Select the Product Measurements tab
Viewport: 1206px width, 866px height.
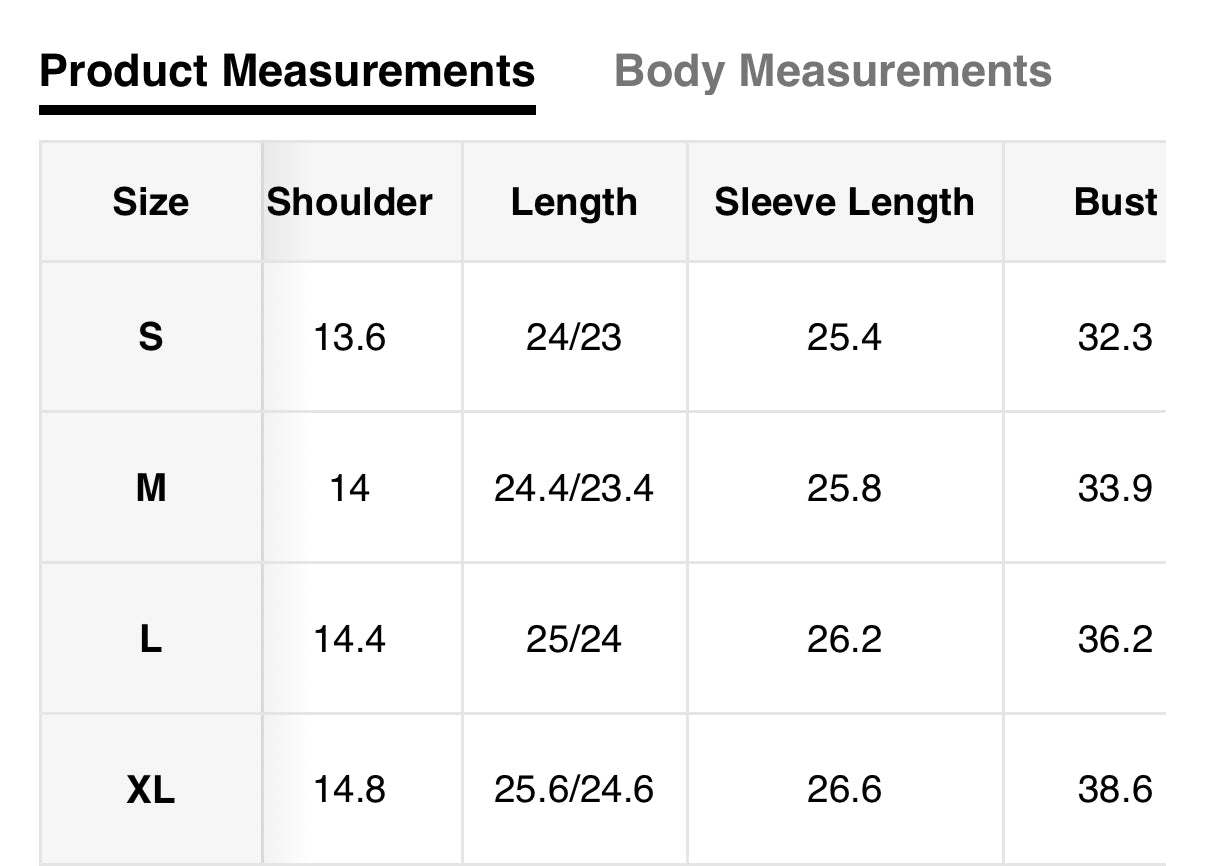point(287,72)
